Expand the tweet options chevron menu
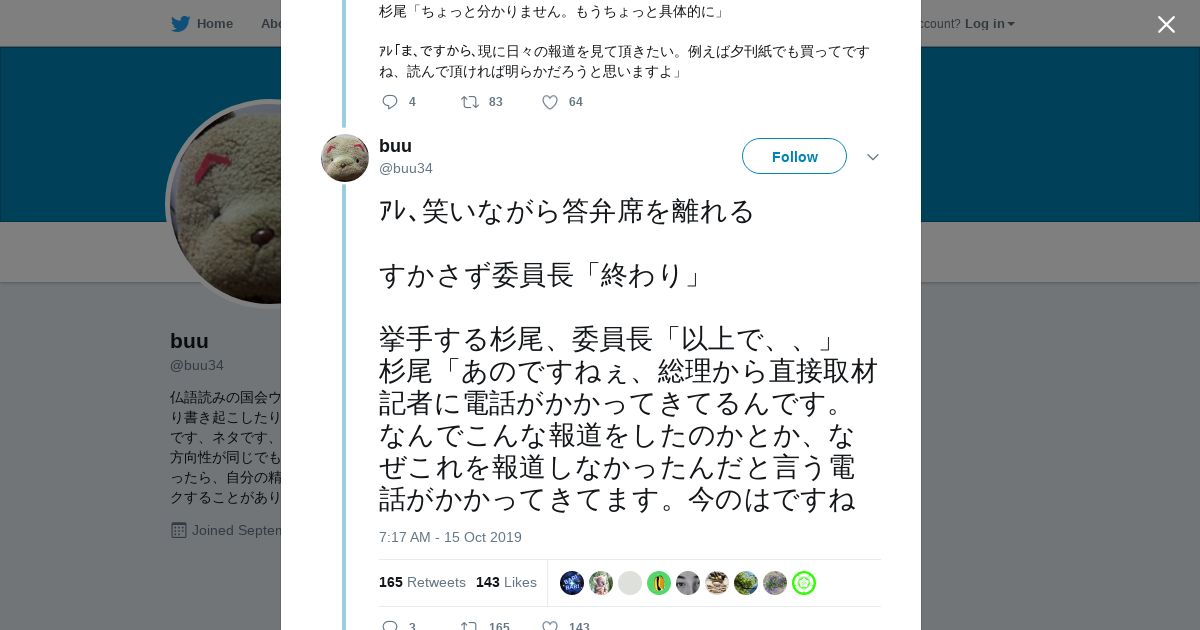Viewport: 1200px width, 630px height. point(872,157)
